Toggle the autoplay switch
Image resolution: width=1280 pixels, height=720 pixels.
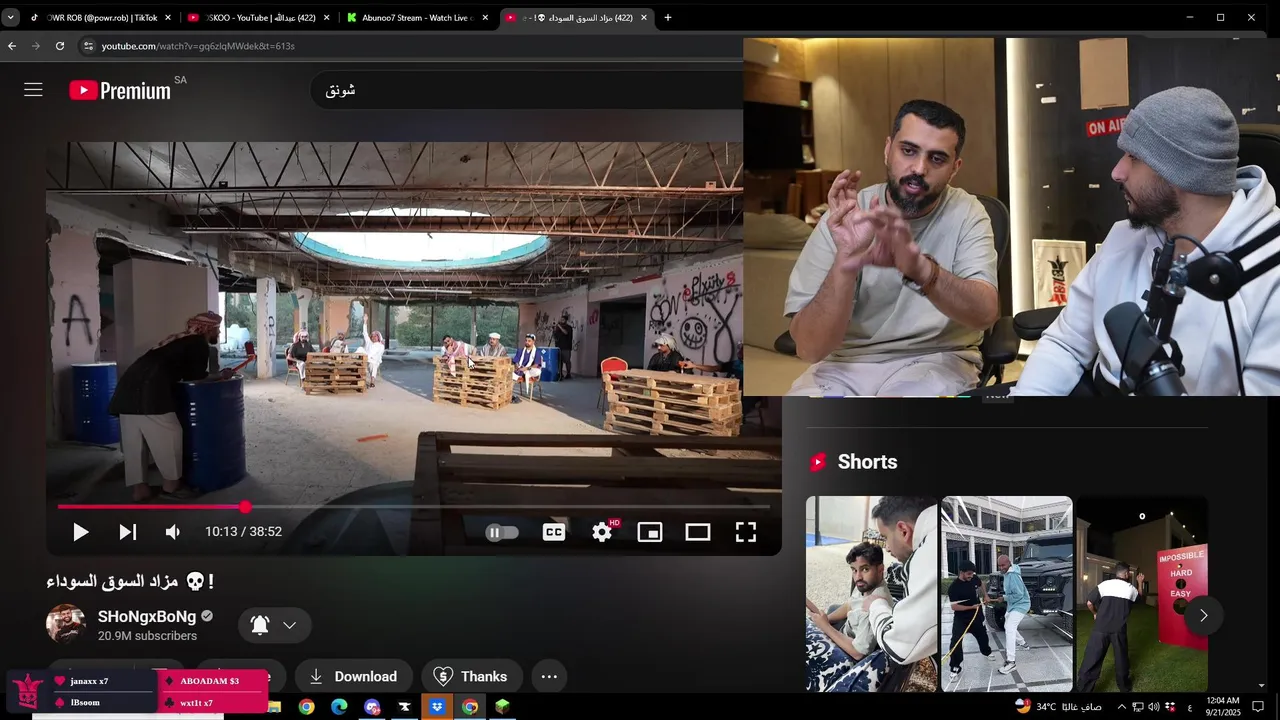tap(501, 532)
